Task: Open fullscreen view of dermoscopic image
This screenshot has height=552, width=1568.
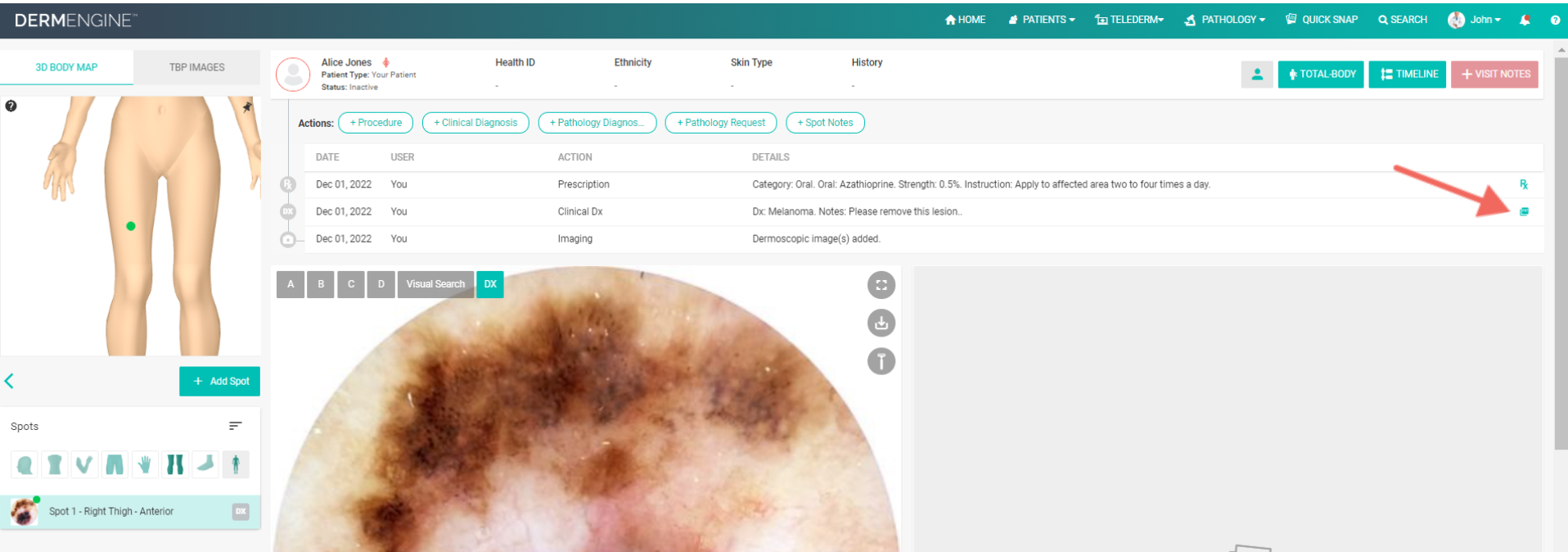Action: pos(881,285)
